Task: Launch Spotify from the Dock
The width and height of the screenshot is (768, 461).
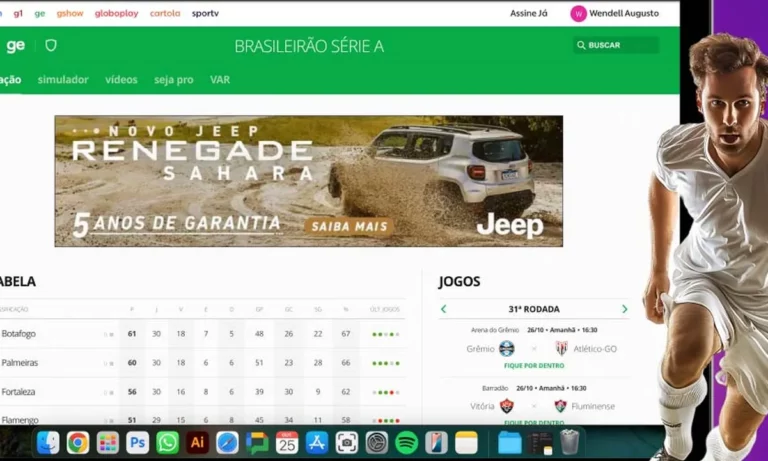Action: pos(407,442)
